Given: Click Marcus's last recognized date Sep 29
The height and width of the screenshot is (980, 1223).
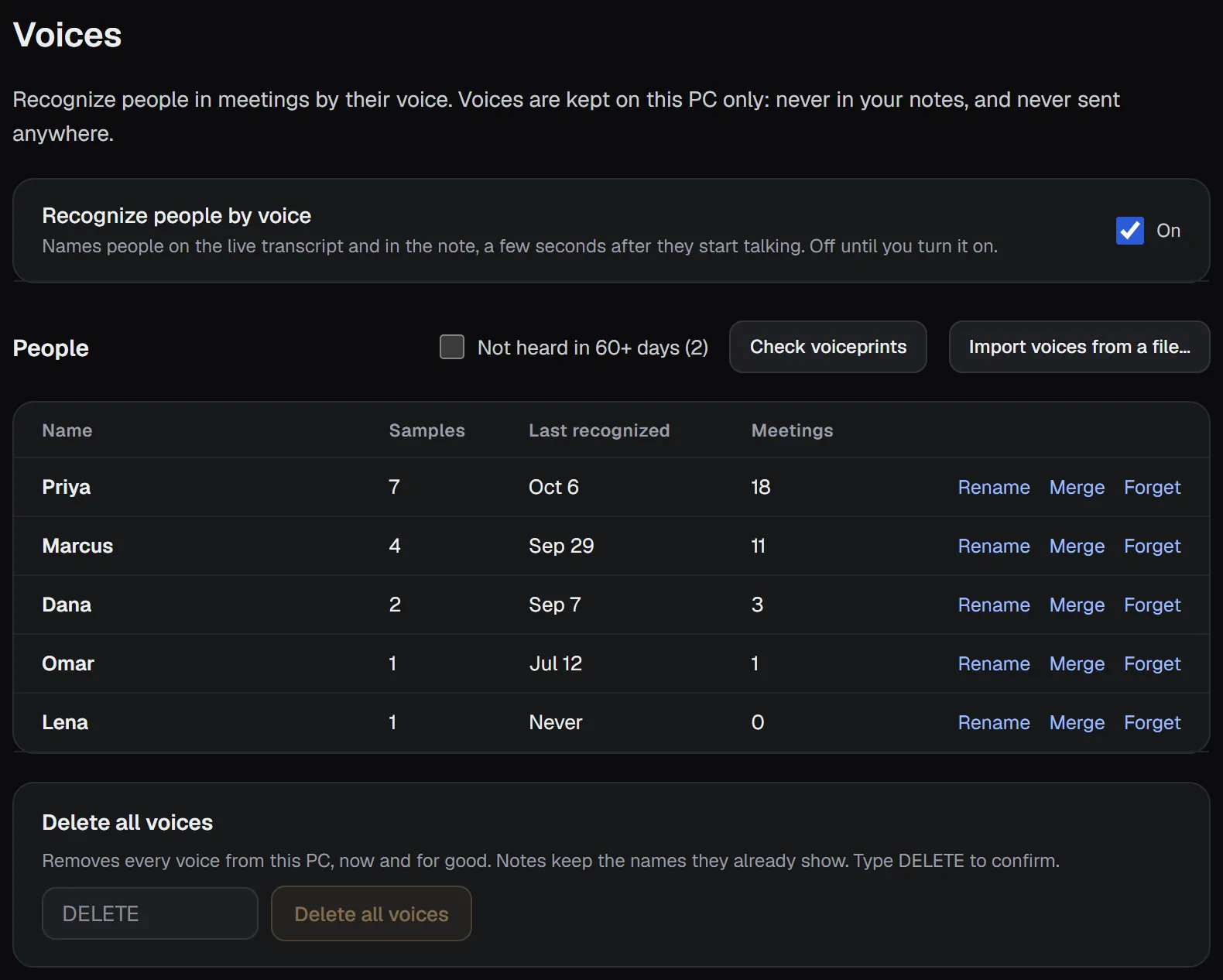Looking at the screenshot, I should coord(561,546).
